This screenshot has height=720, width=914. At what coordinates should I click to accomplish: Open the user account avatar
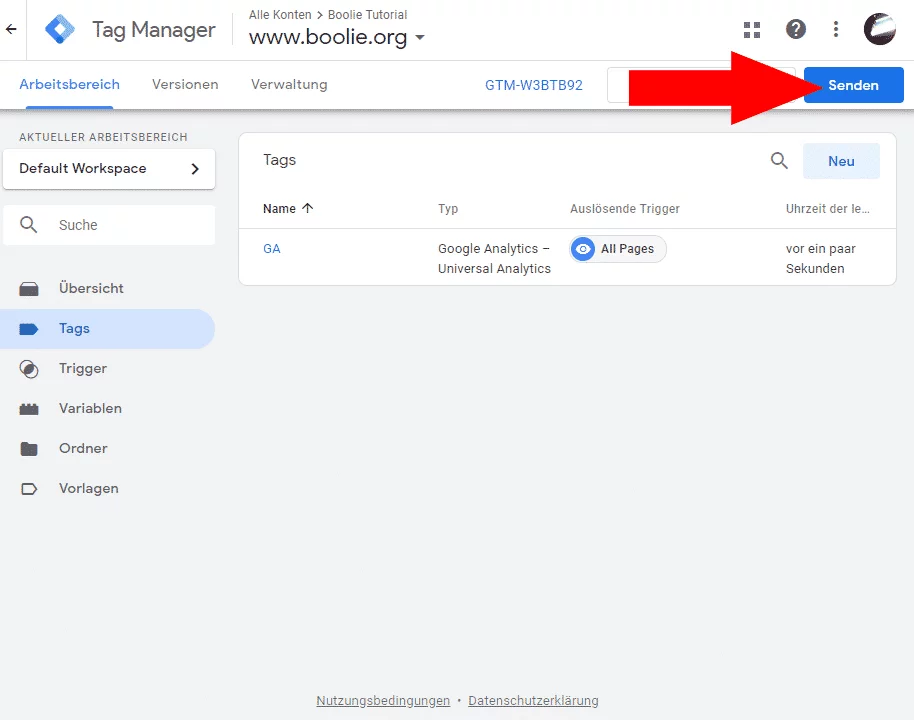[x=880, y=29]
